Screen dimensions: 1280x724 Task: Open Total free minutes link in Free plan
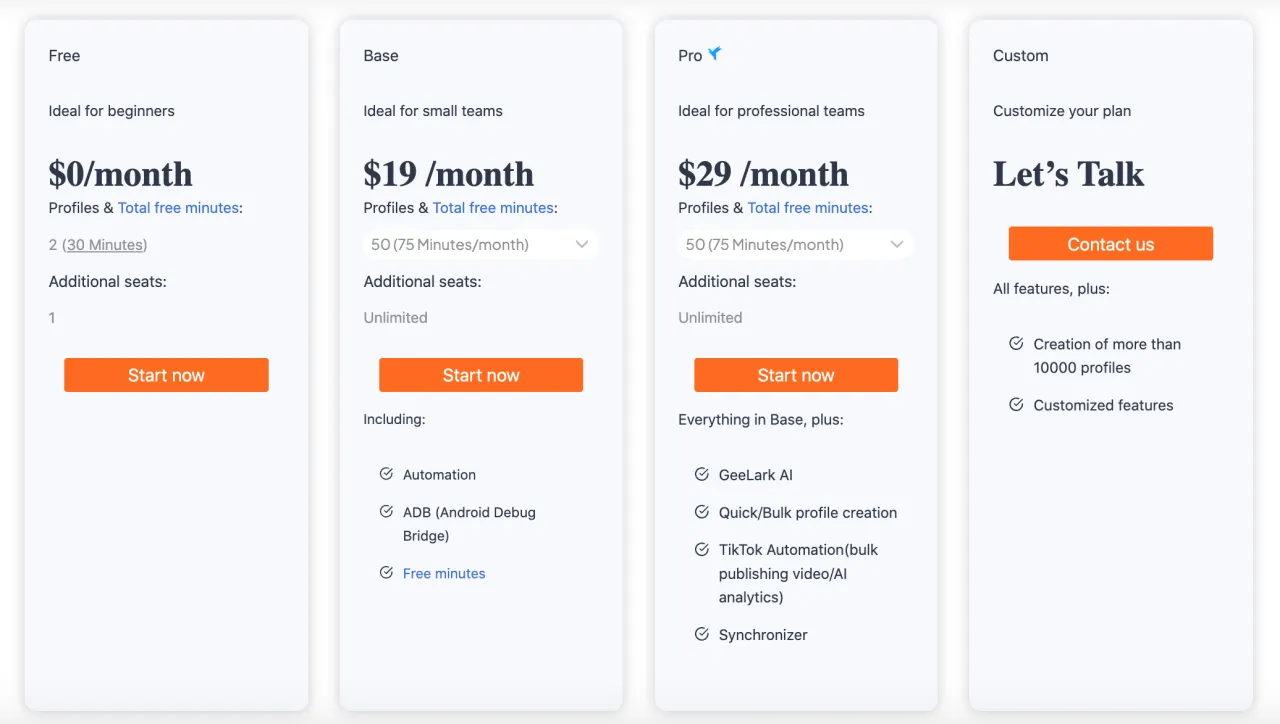(x=178, y=208)
